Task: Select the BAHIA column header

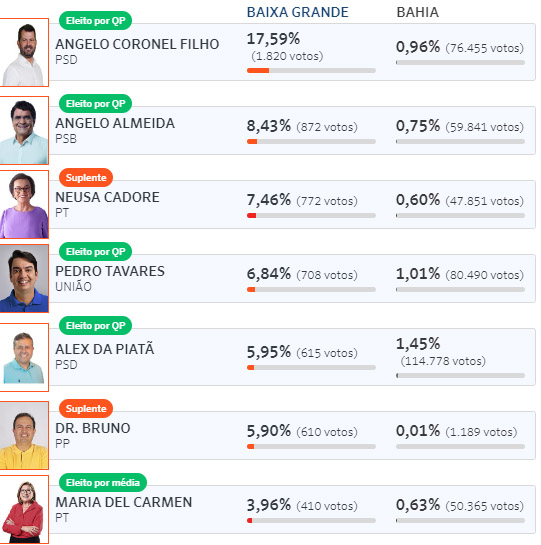Action: [x=418, y=12]
